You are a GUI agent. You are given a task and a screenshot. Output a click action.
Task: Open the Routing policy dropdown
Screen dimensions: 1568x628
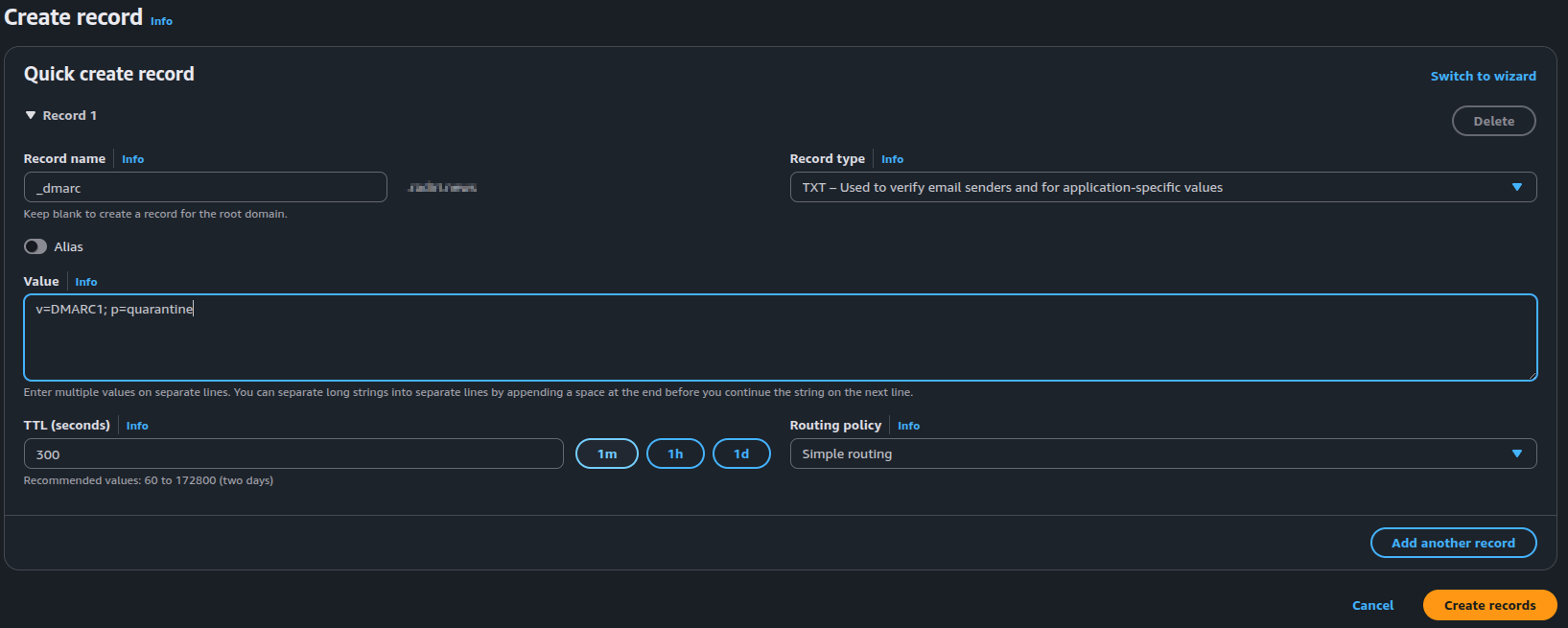(1162, 454)
